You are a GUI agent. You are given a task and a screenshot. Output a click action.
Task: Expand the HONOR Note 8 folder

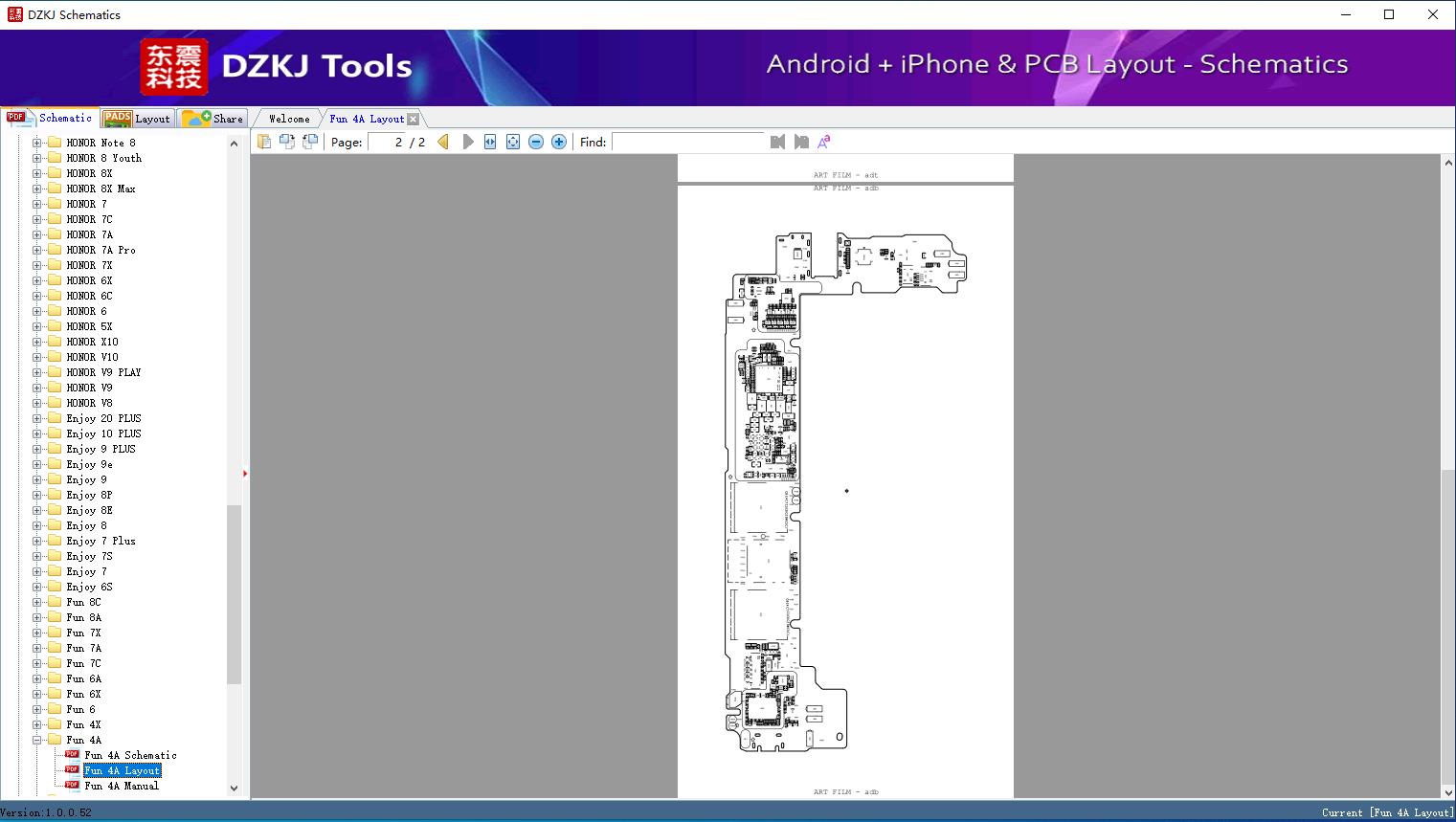click(37, 143)
